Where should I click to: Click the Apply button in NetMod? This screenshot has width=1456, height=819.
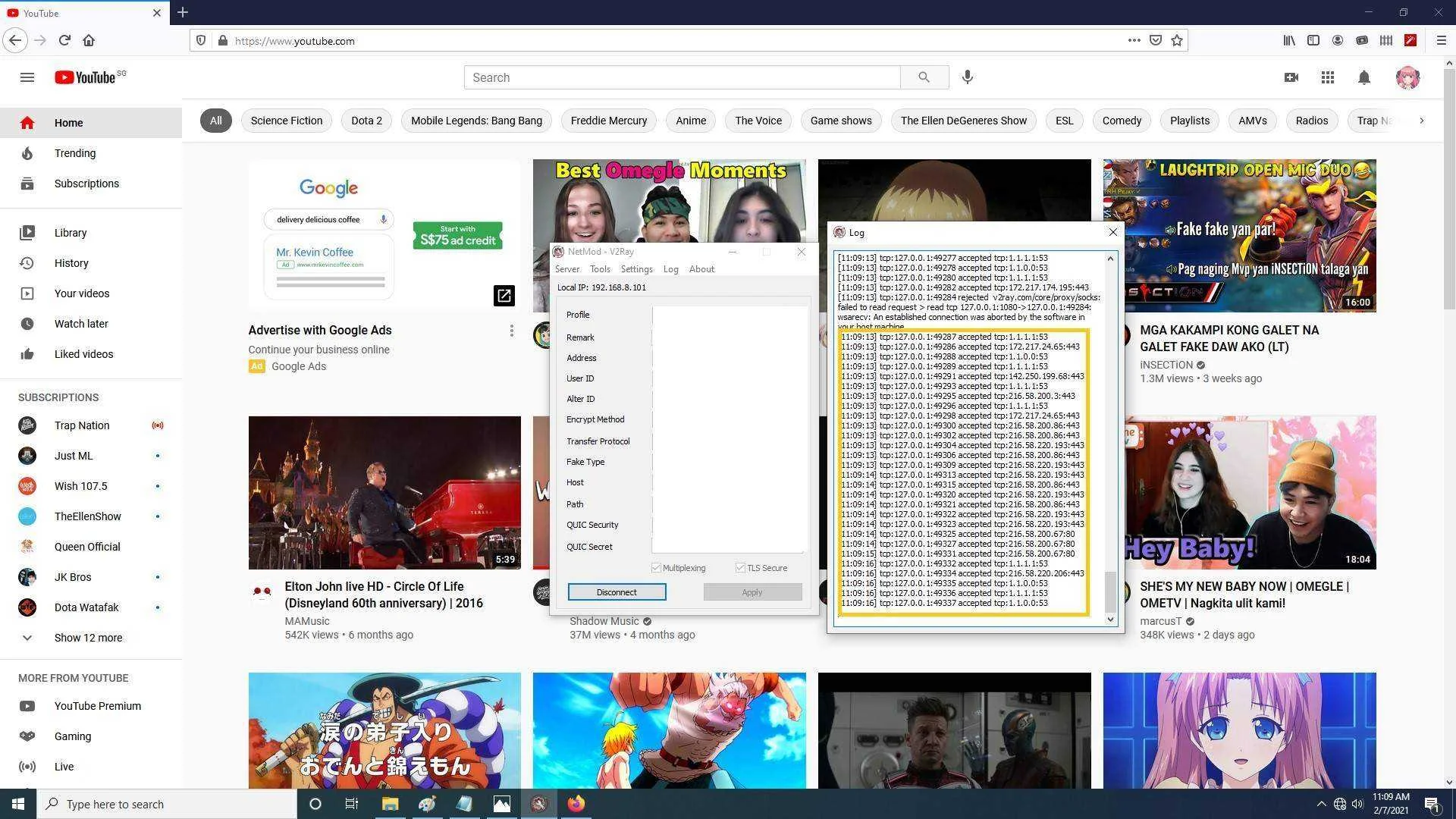tap(752, 592)
